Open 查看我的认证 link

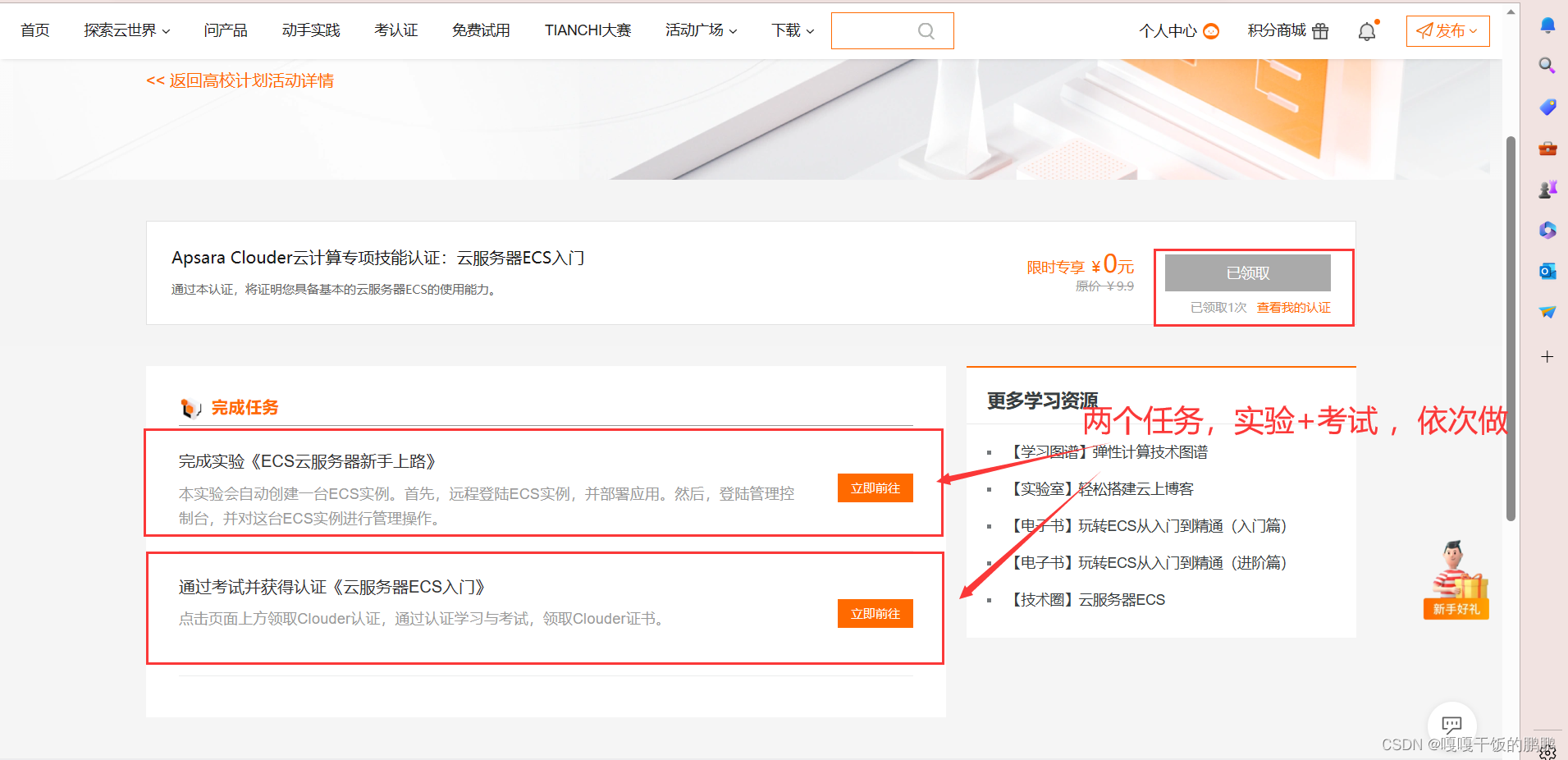1294,308
